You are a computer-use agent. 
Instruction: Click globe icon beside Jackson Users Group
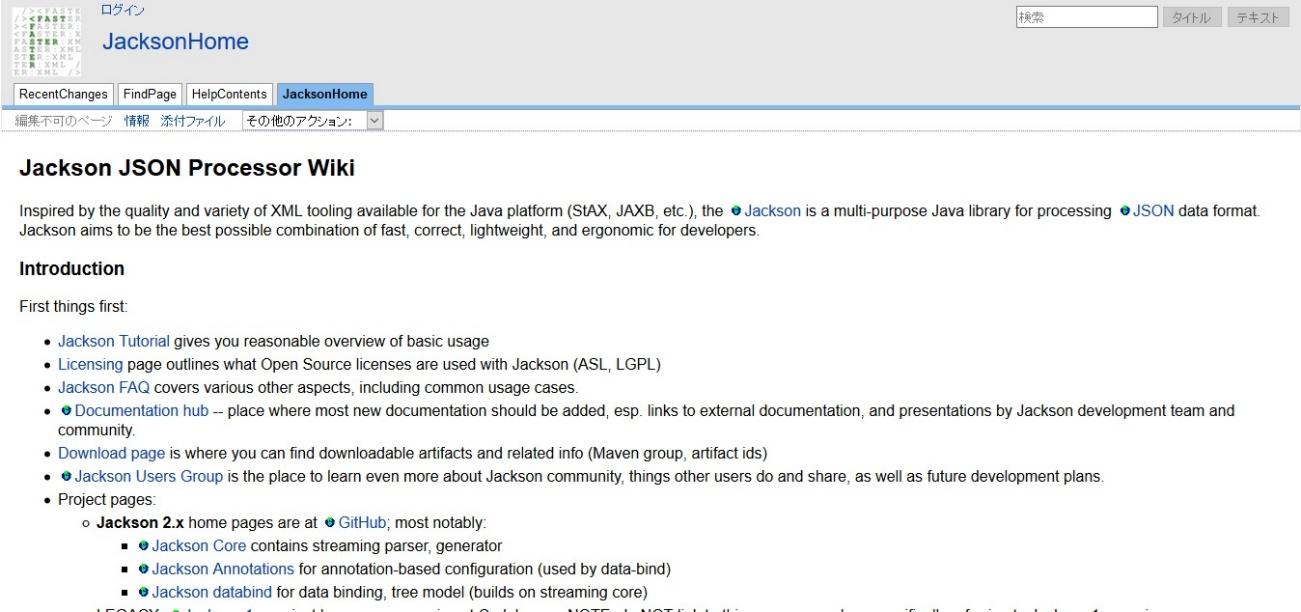[x=67, y=477]
